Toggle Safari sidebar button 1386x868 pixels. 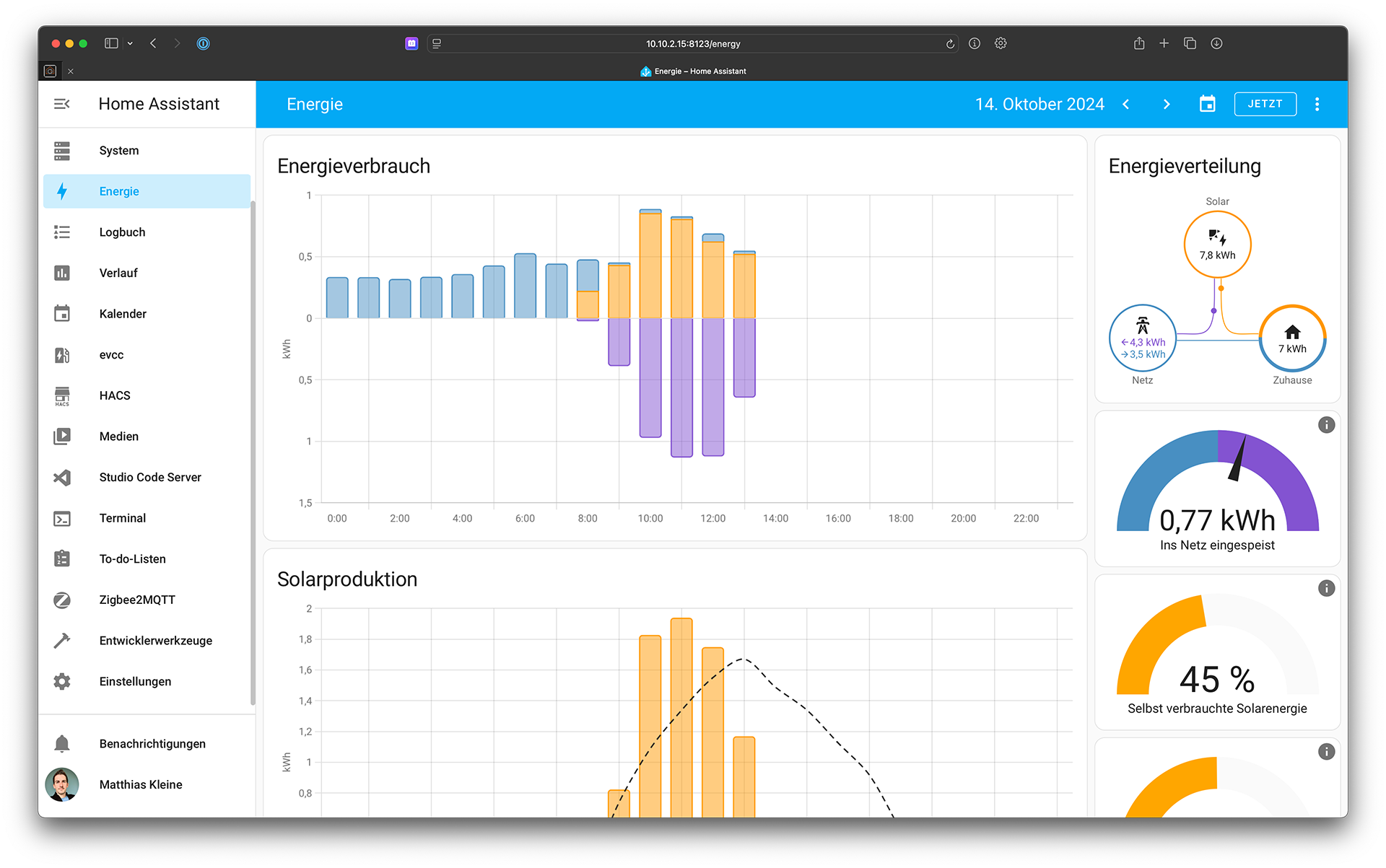(x=111, y=43)
